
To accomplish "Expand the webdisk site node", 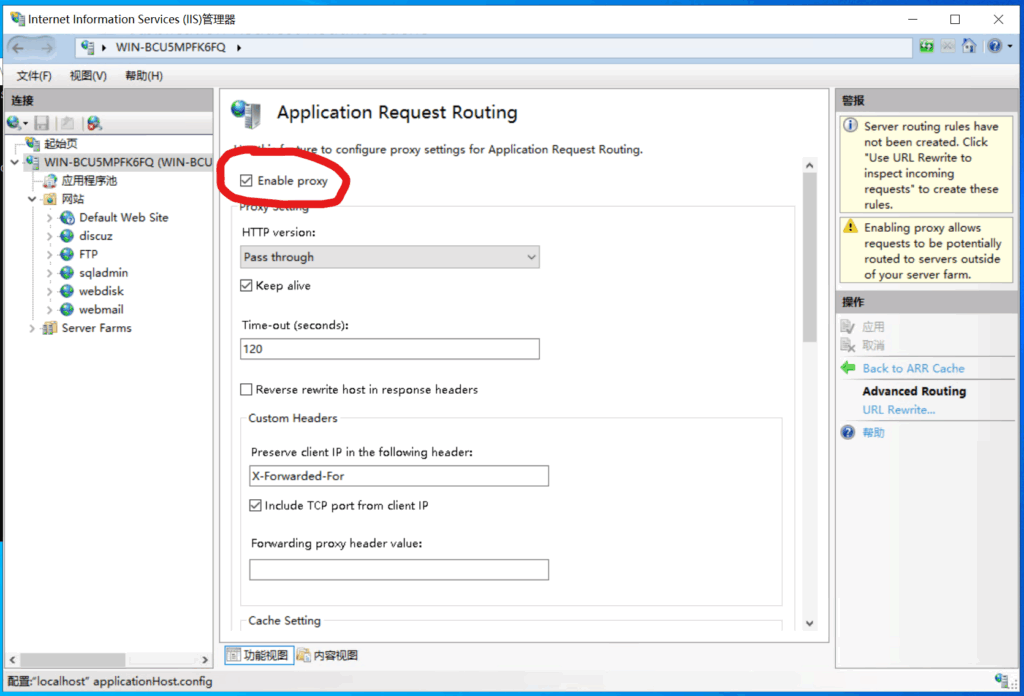I will click(50, 291).
